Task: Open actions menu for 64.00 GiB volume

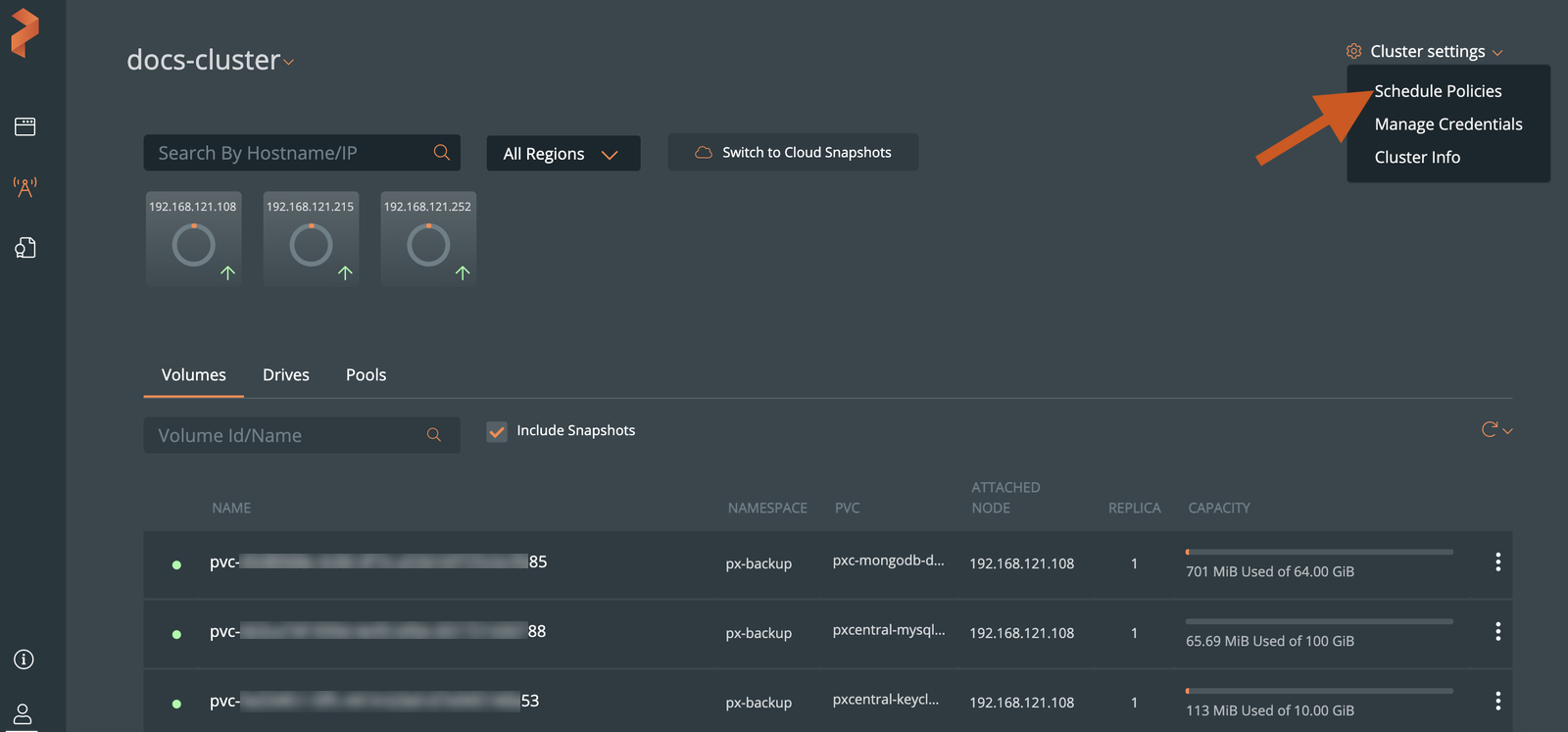Action: point(1497,562)
